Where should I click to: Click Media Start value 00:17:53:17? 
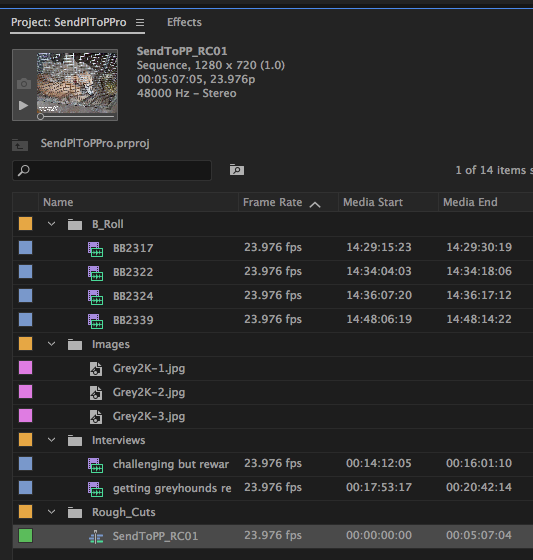click(379, 487)
